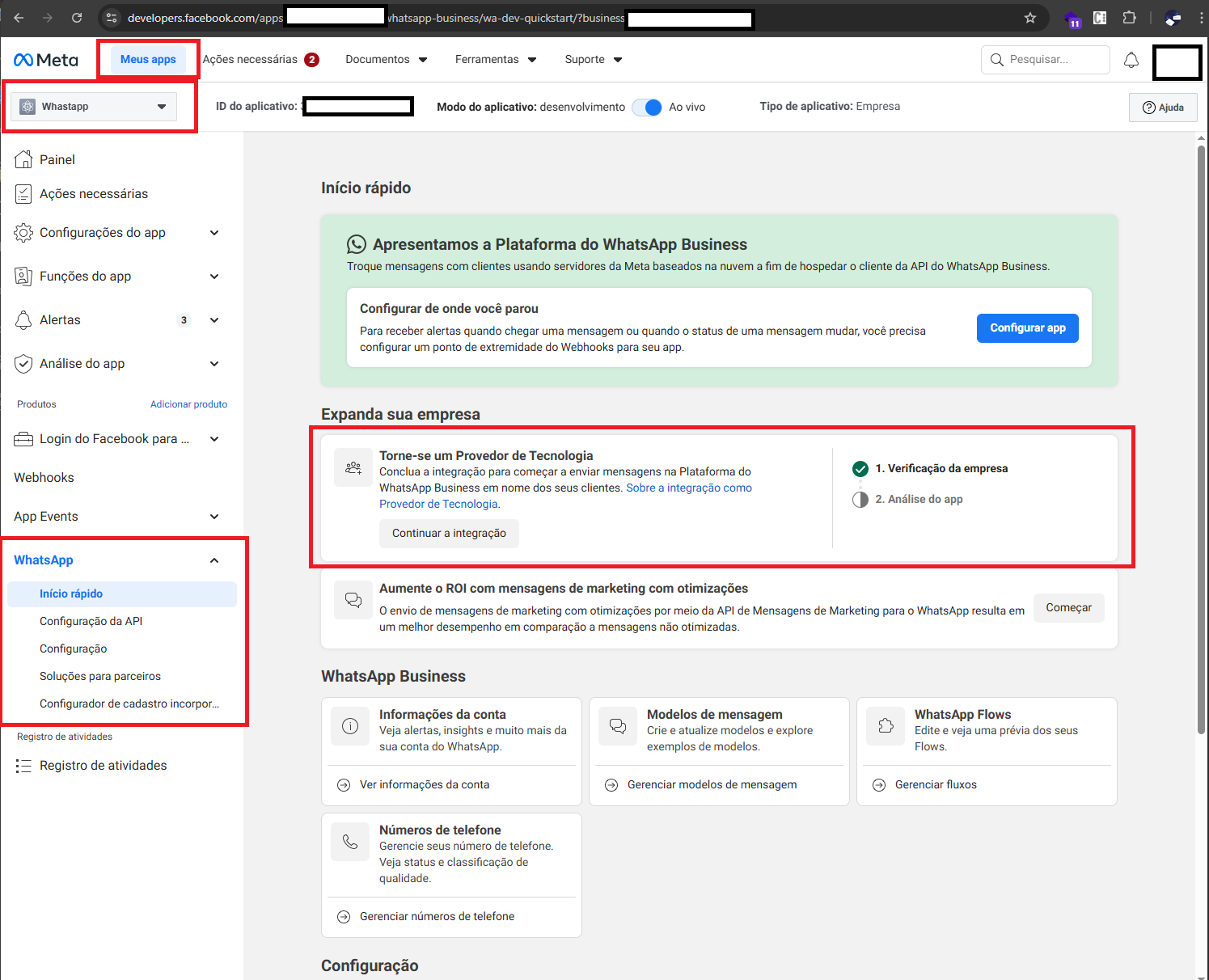Toggle the app mode to Ao vivo
1209x980 pixels.
(x=647, y=107)
